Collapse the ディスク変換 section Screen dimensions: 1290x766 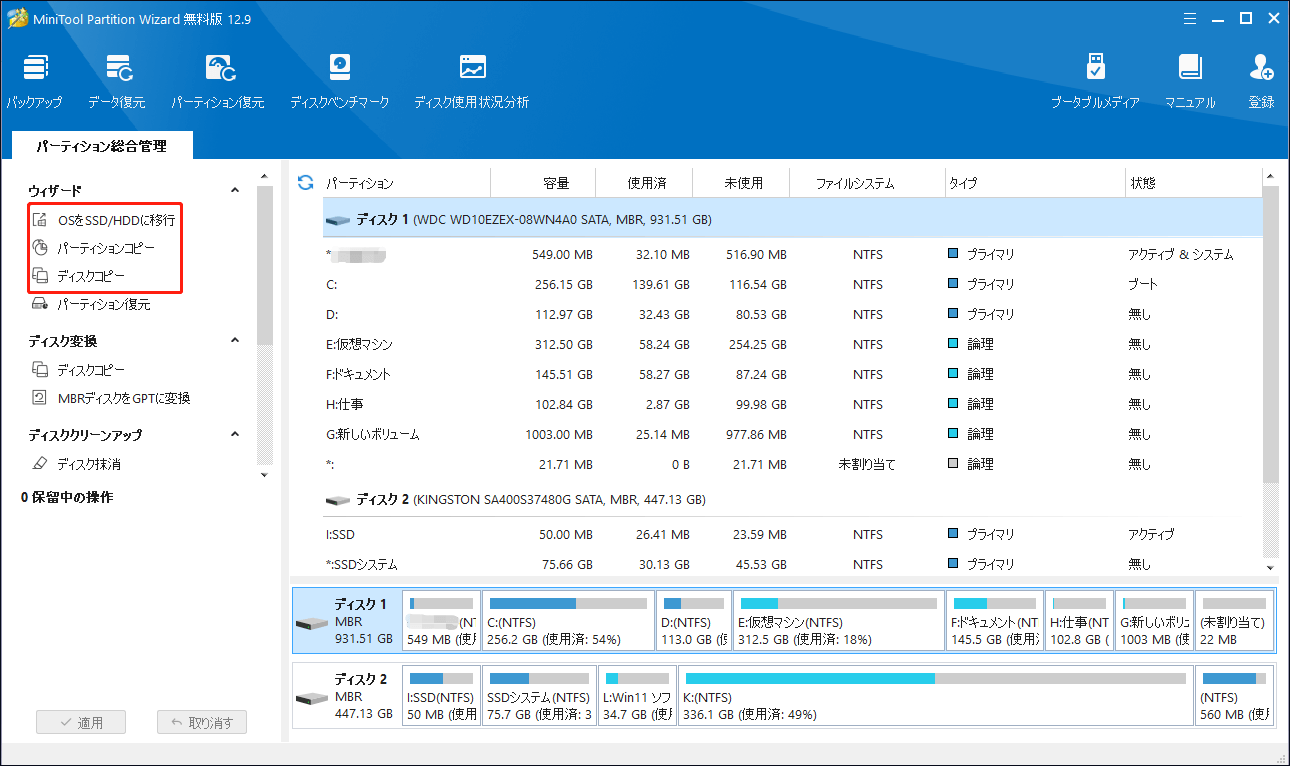pyautogui.click(x=235, y=341)
